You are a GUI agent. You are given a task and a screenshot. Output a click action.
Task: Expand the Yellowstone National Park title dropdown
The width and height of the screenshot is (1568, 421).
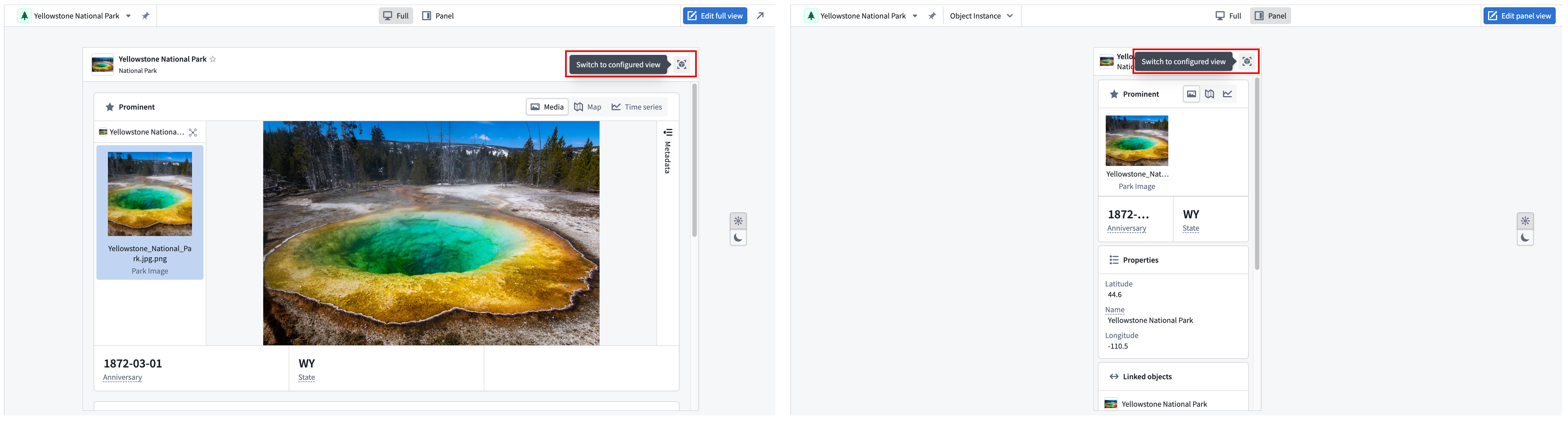coord(128,15)
